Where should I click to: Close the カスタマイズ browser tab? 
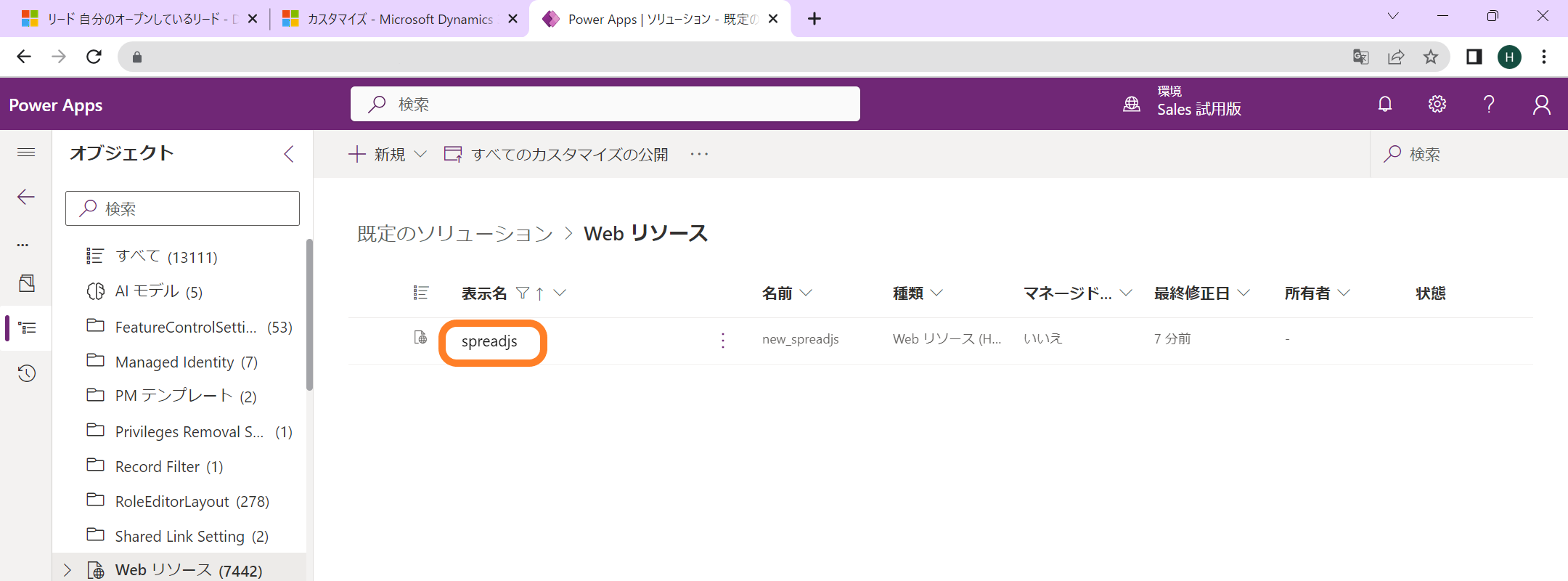coord(513,19)
